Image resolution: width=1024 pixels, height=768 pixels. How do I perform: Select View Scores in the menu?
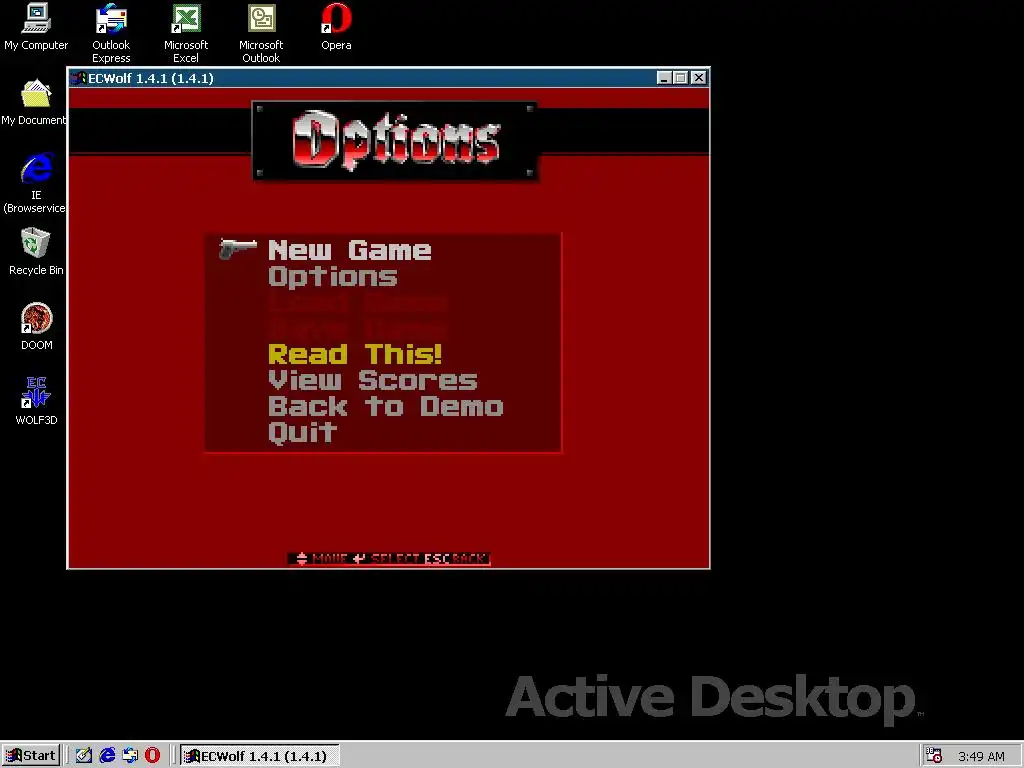pos(372,381)
